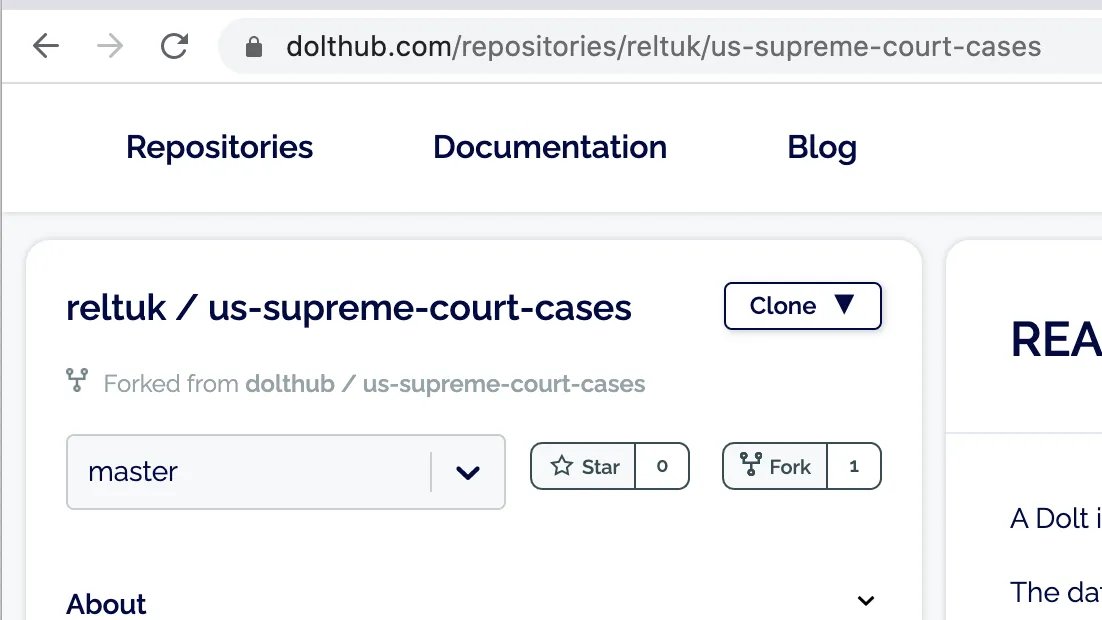The width and height of the screenshot is (1102, 620).
Task: Click the Clone button's triangle arrow
Action: pos(845,305)
